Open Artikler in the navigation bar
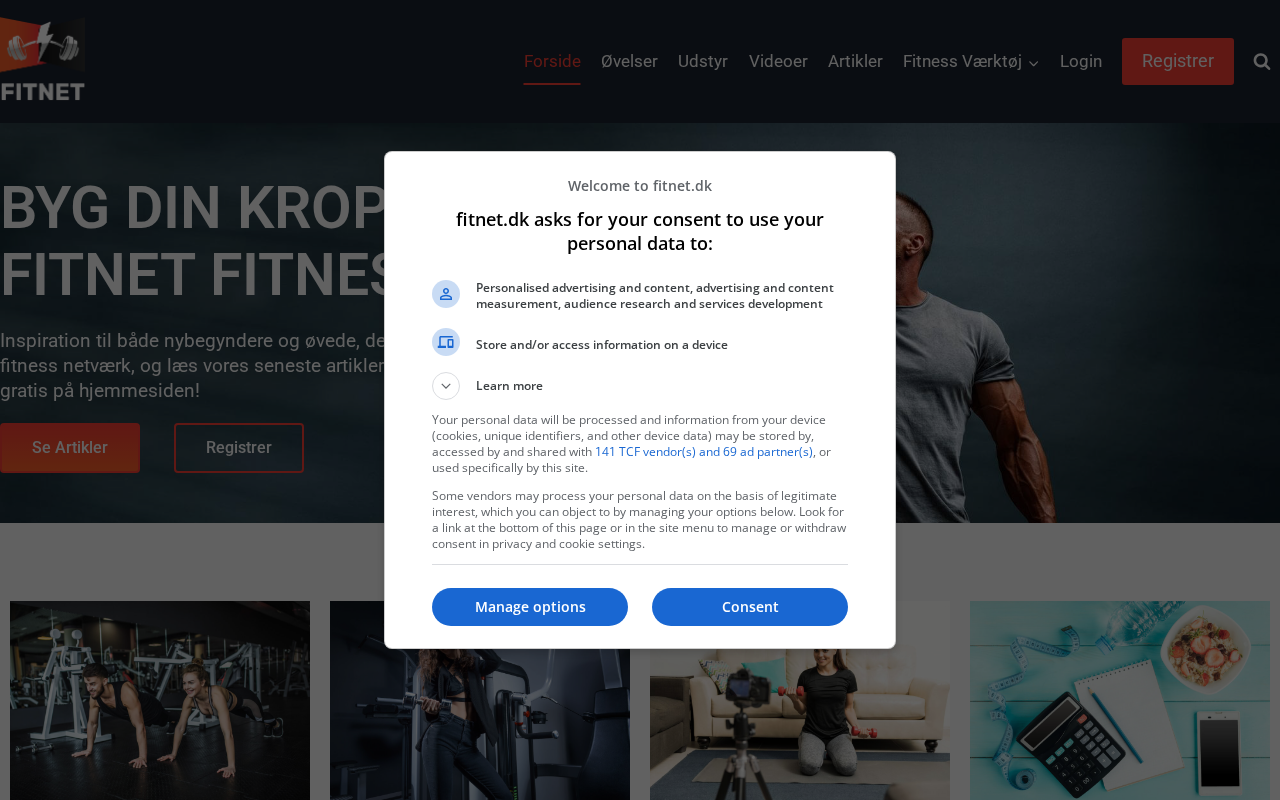 click(x=855, y=62)
